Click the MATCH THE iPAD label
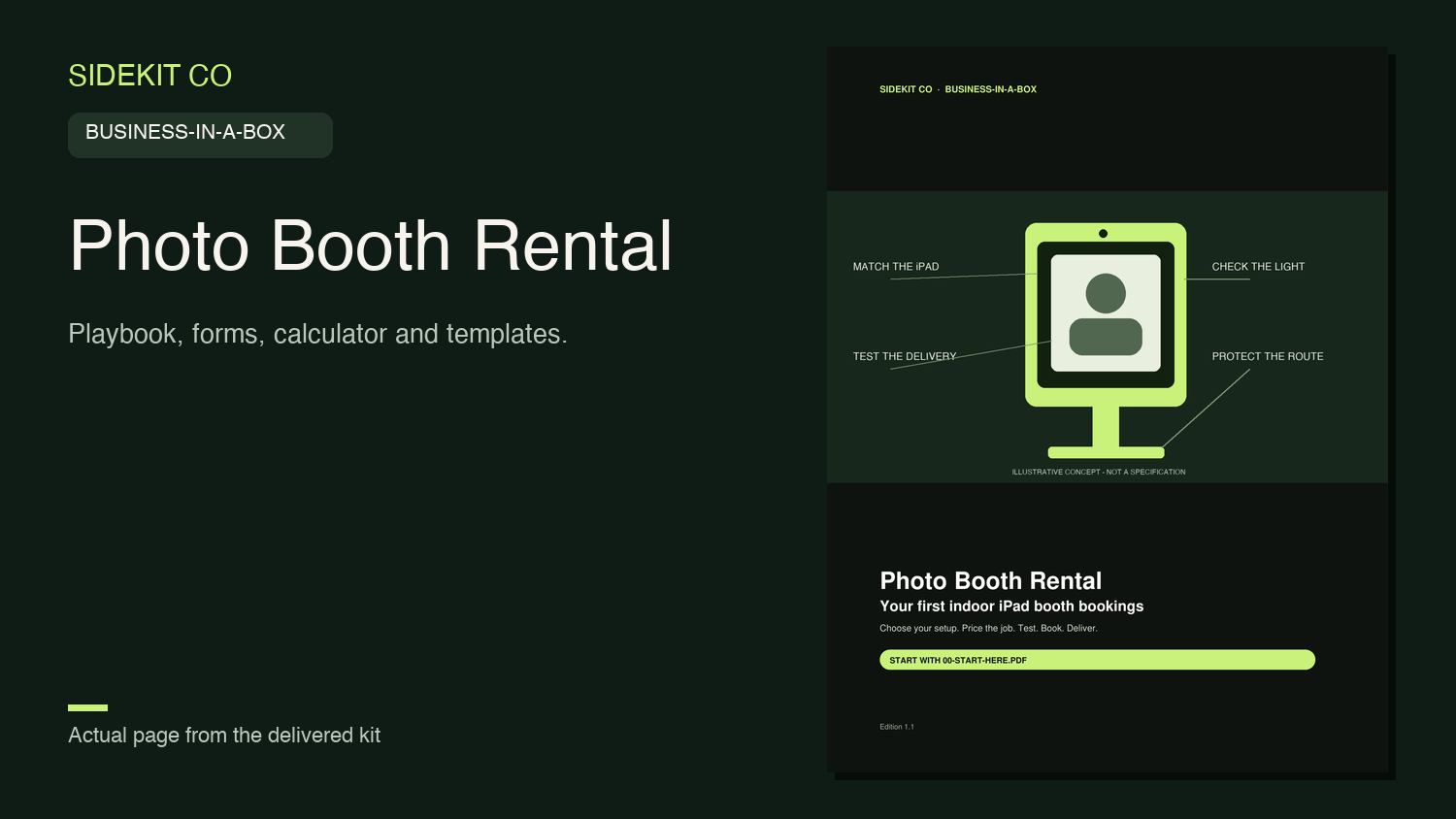The image size is (1456, 819). point(896,267)
